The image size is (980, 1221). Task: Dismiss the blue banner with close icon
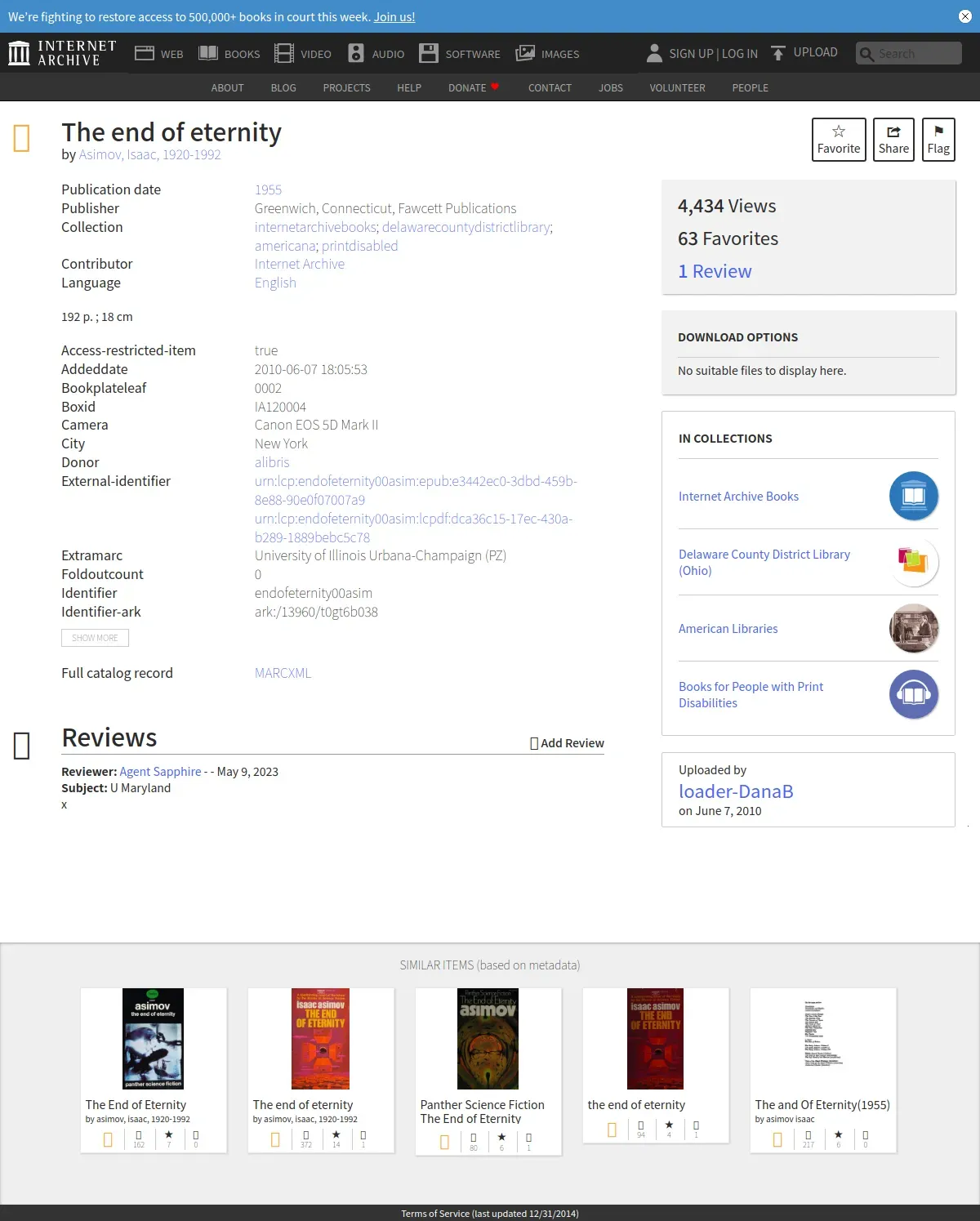964,16
